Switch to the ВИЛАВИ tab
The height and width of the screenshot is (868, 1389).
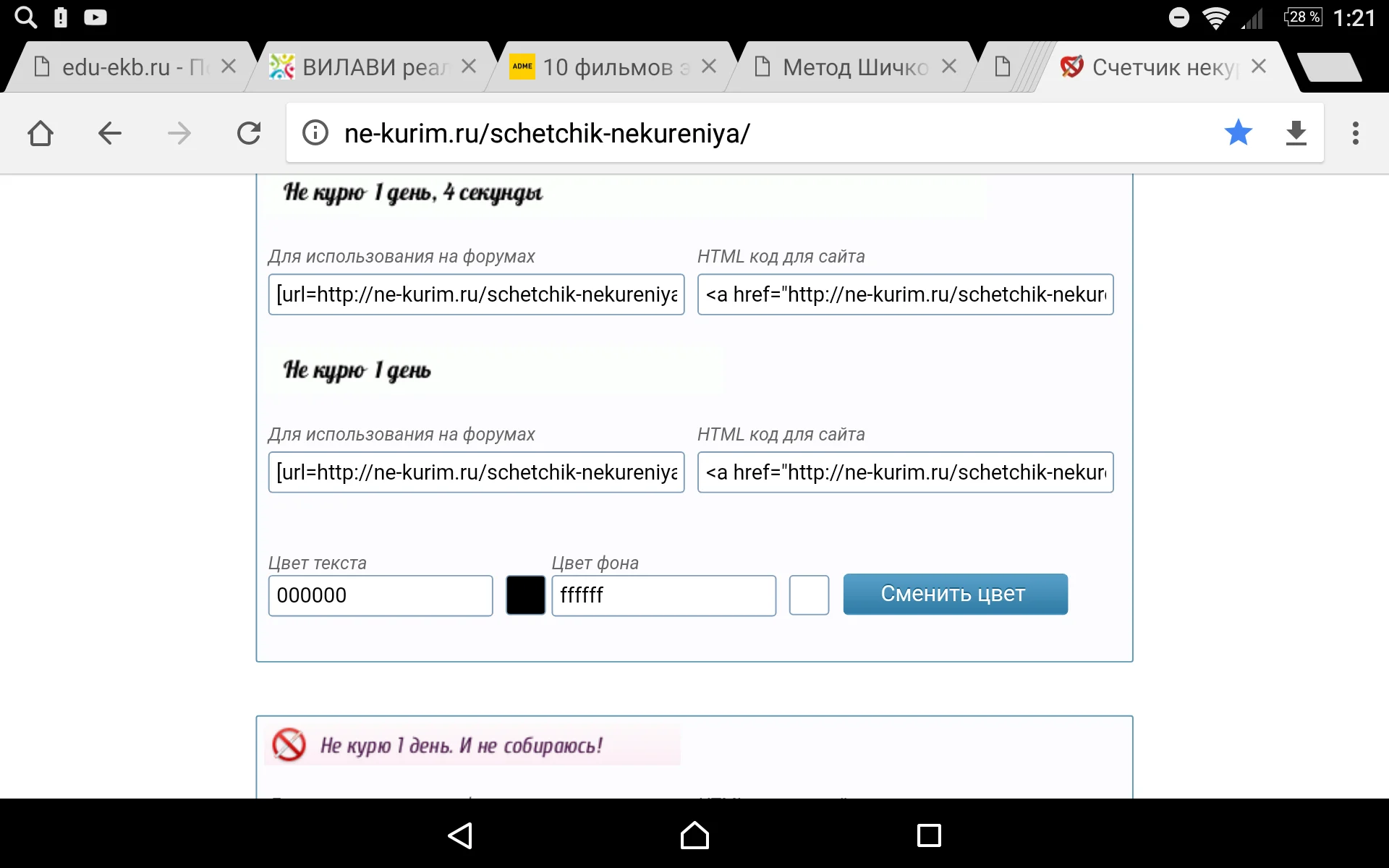pos(362,67)
